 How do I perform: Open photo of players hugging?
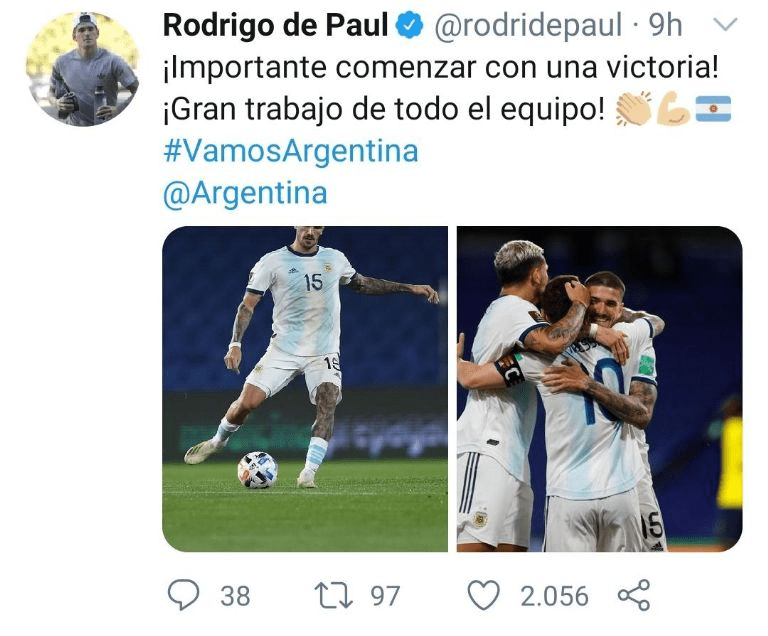(600, 389)
